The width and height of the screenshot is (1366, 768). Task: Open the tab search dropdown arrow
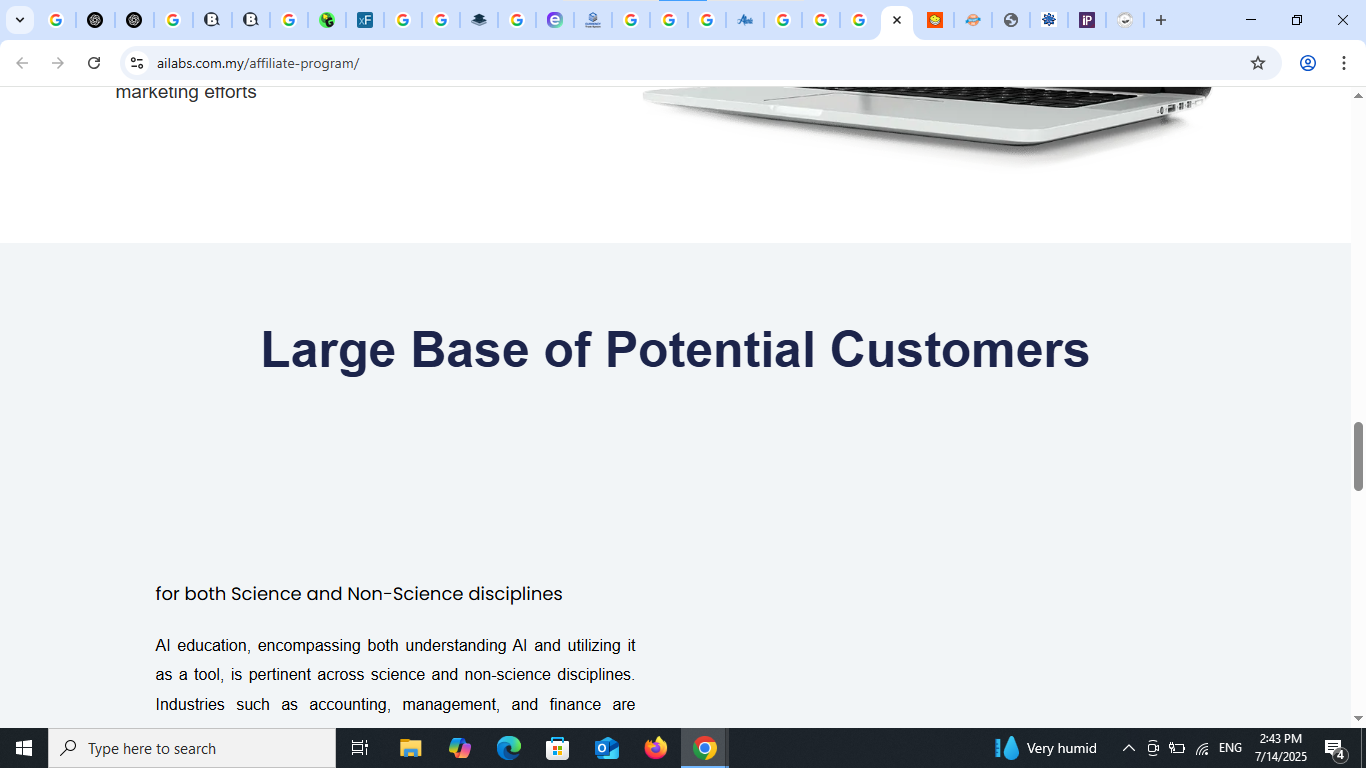19,20
